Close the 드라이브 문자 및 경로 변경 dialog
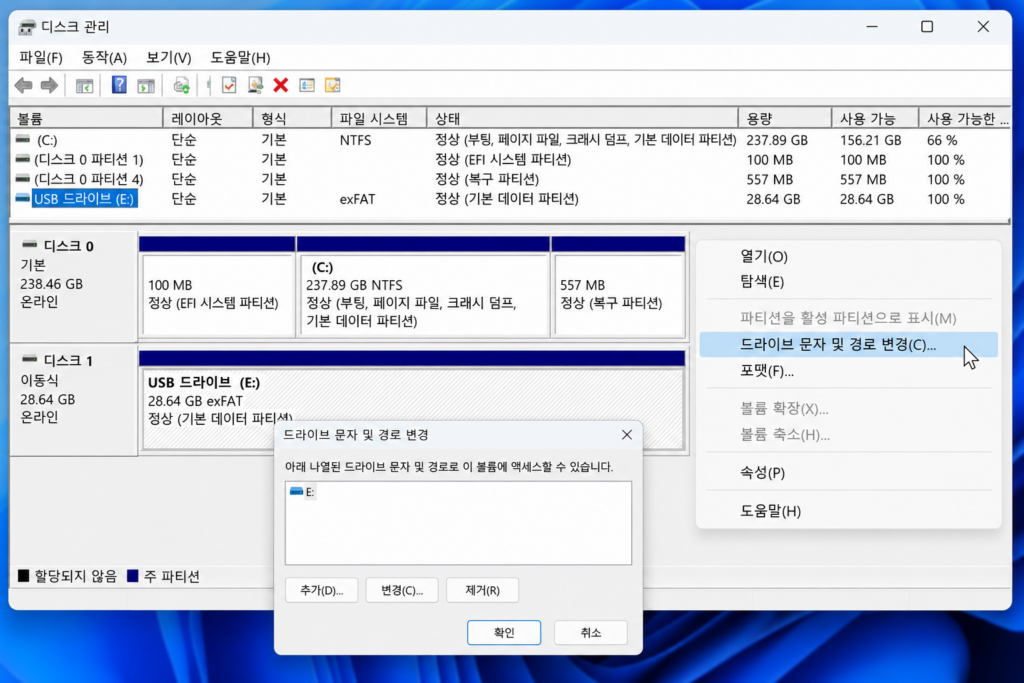Screen dimensions: 1024x683 (x=626, y=435)
